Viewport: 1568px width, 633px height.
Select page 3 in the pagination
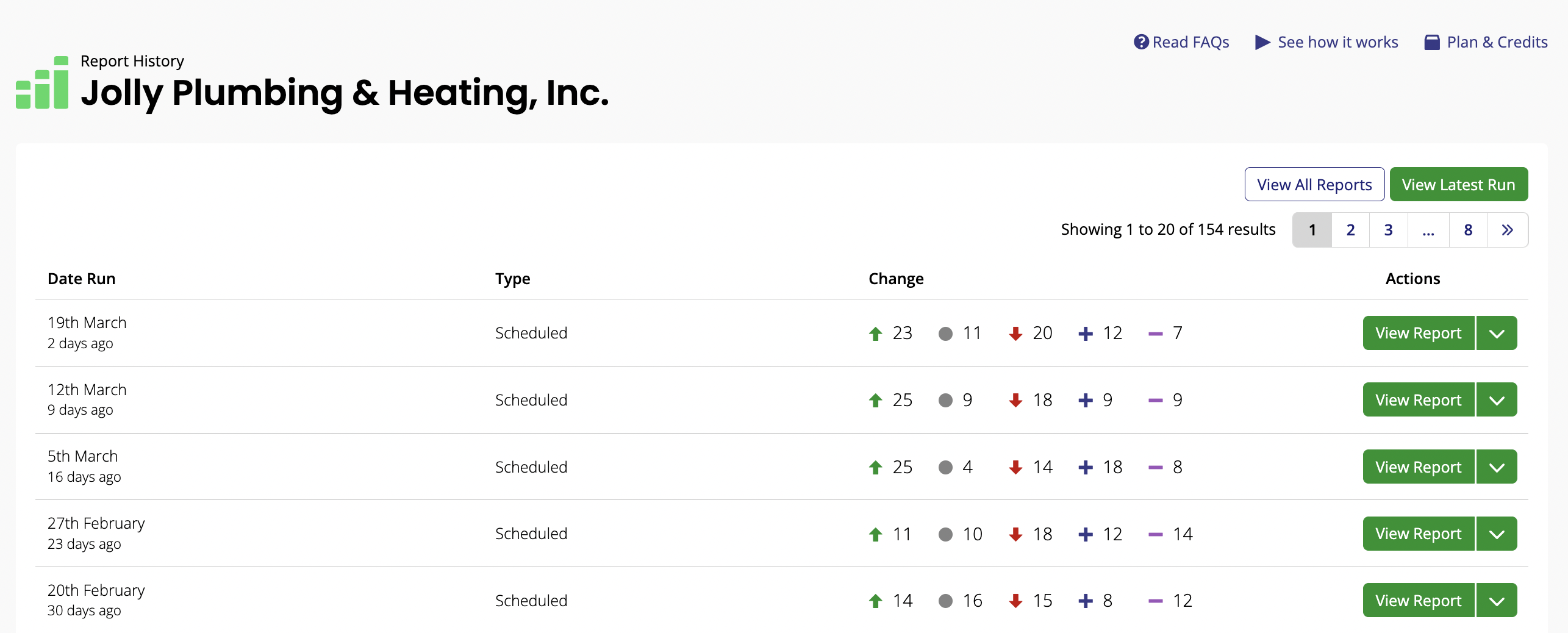pyautogui.click(x=1388, y=230)
